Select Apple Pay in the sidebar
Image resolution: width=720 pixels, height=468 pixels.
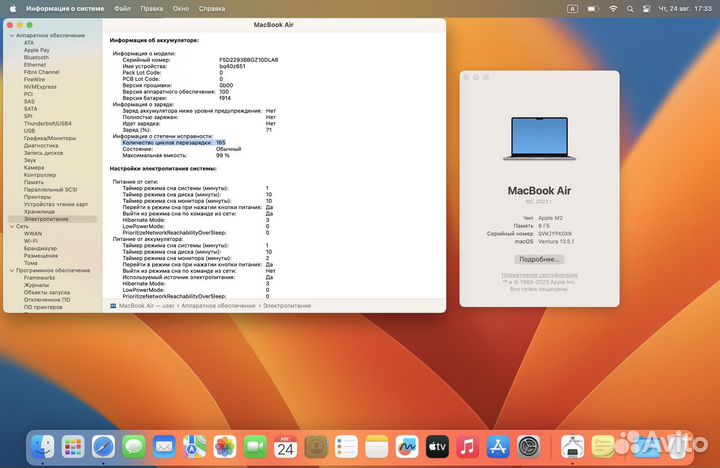tap(37, 50)
